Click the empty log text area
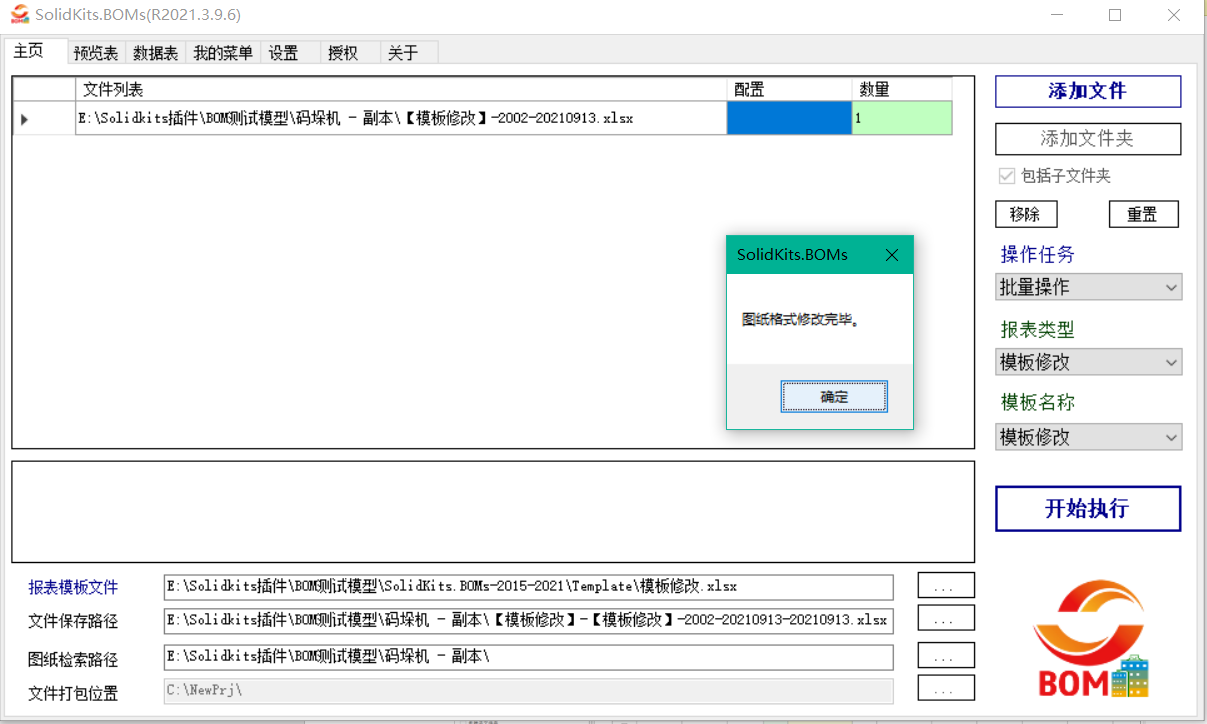Screen dimensions: 1207x724 point(493,511)
